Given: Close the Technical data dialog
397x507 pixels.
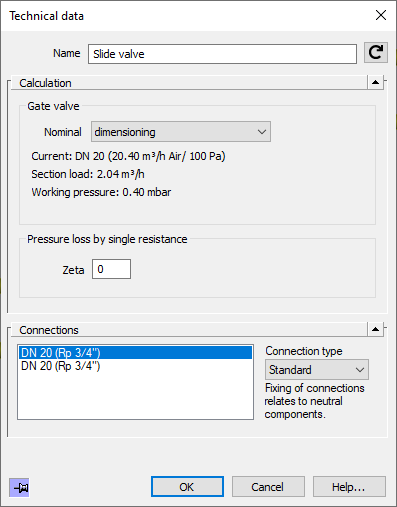Looking at the screenshot, I should click(381, 15).
